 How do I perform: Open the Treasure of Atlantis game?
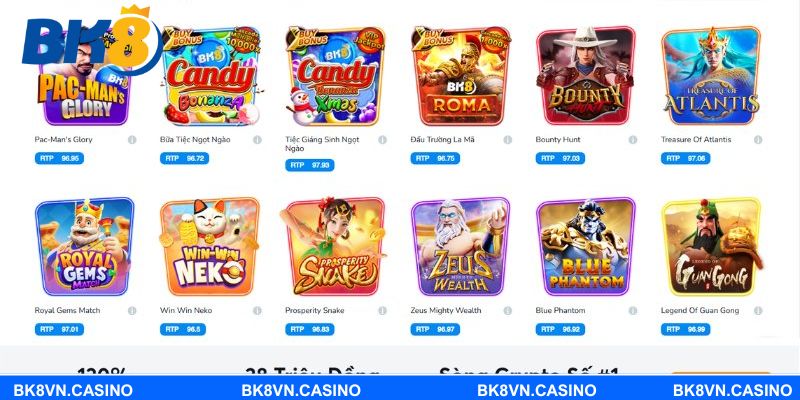[711, 76]
